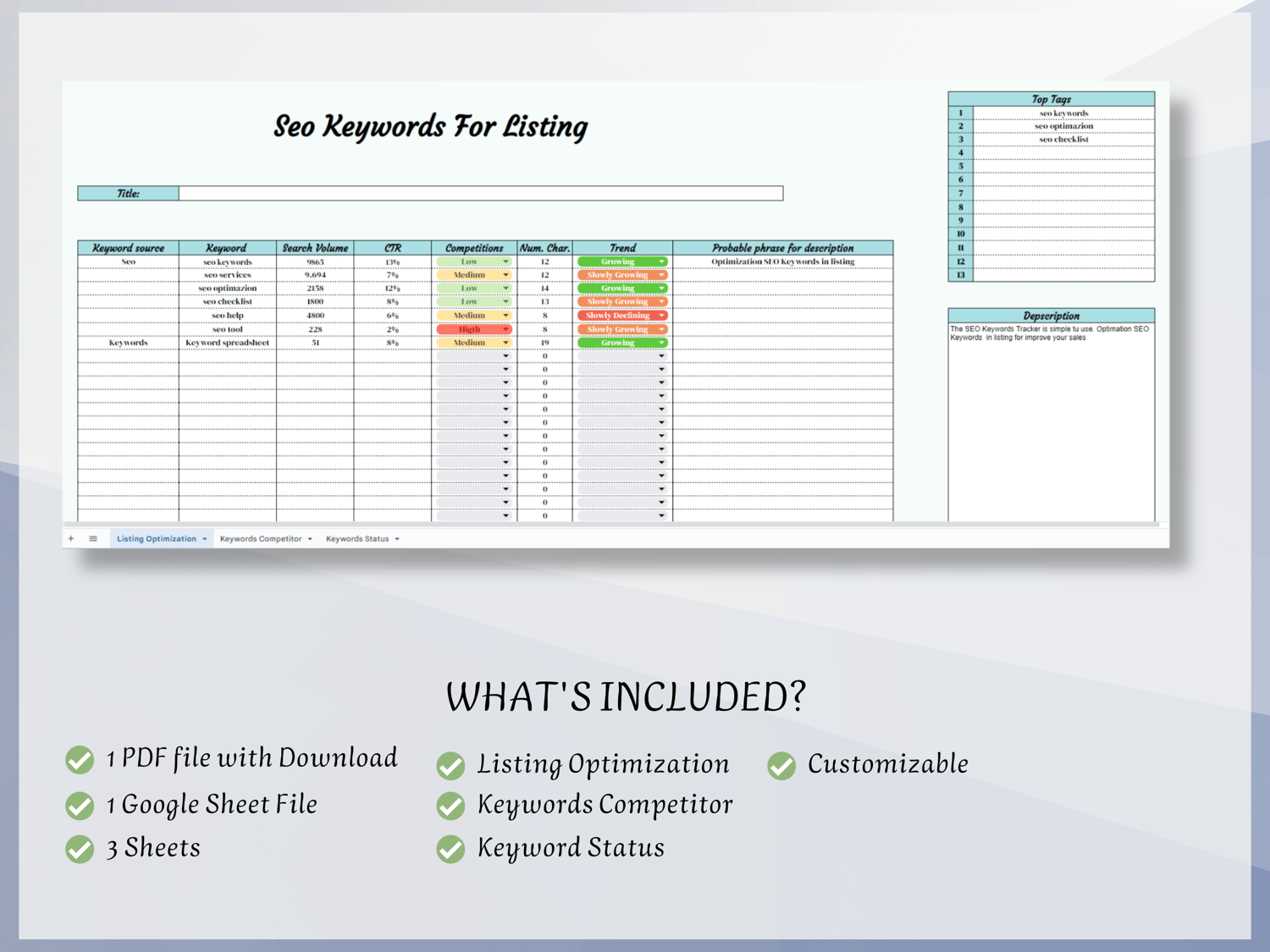Select the 'Depscription' box header
The width and height of the screenshot is (1270, 952).
(x=1051, y=316)
